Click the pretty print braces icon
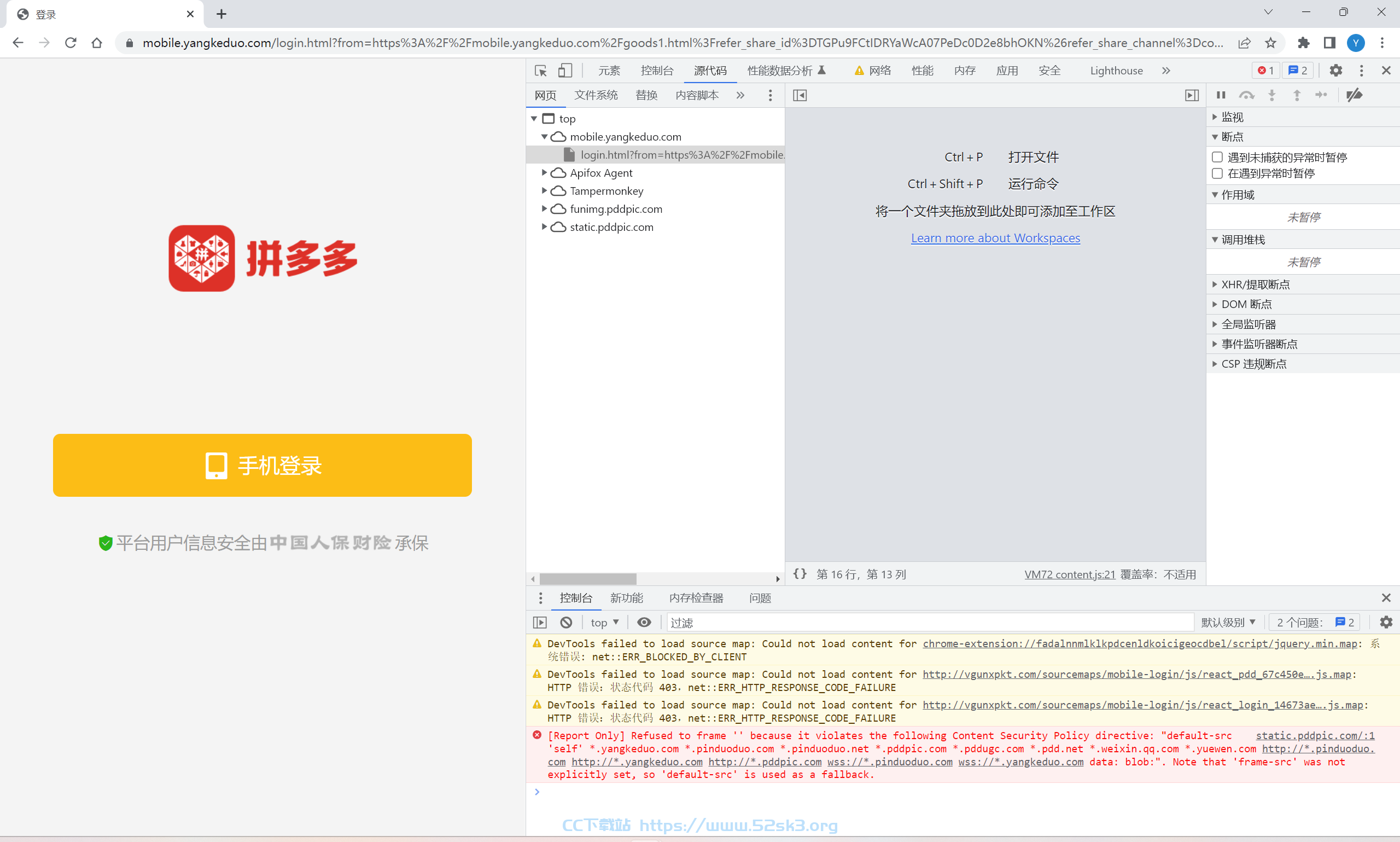 pyautogui.click(x=800, y=573)
